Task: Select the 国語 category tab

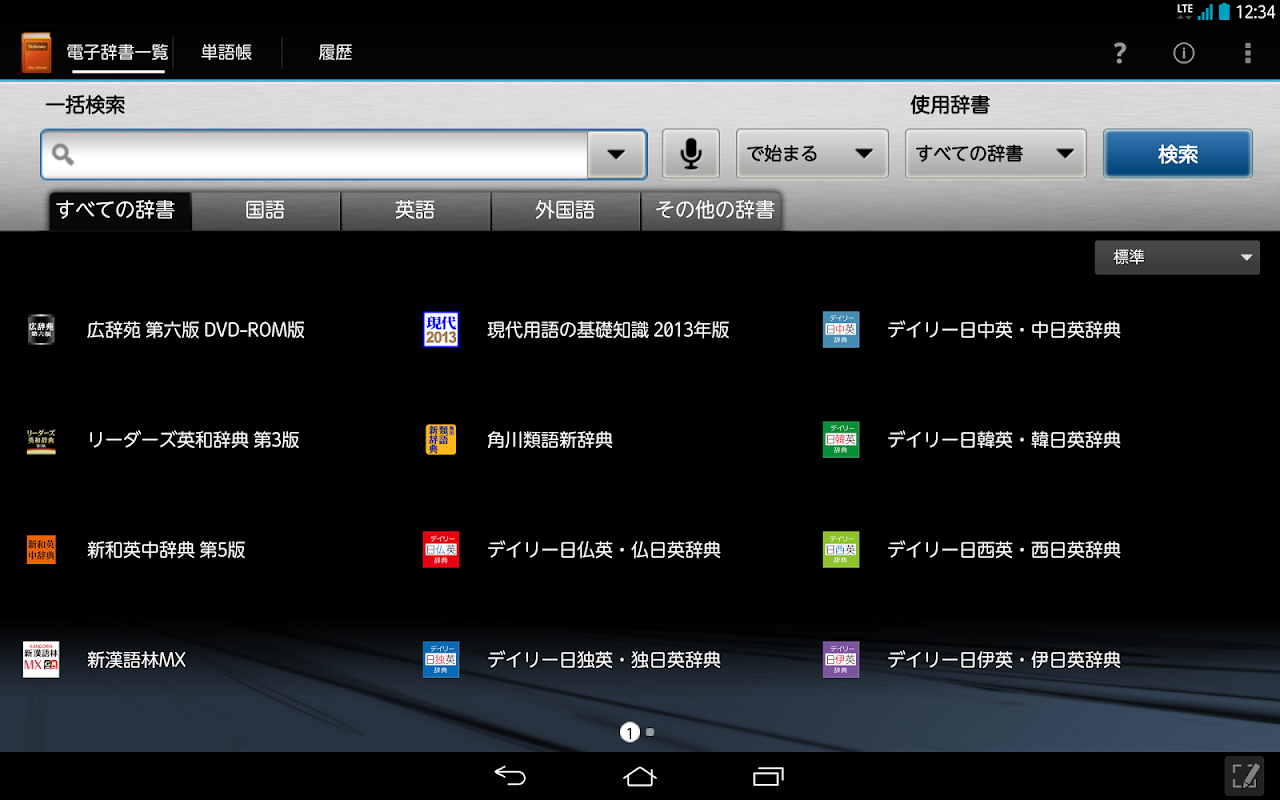Action: 266,210
